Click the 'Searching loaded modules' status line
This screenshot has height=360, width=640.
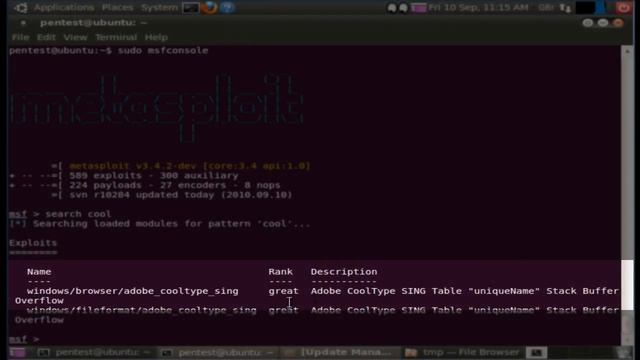point(160,224)
